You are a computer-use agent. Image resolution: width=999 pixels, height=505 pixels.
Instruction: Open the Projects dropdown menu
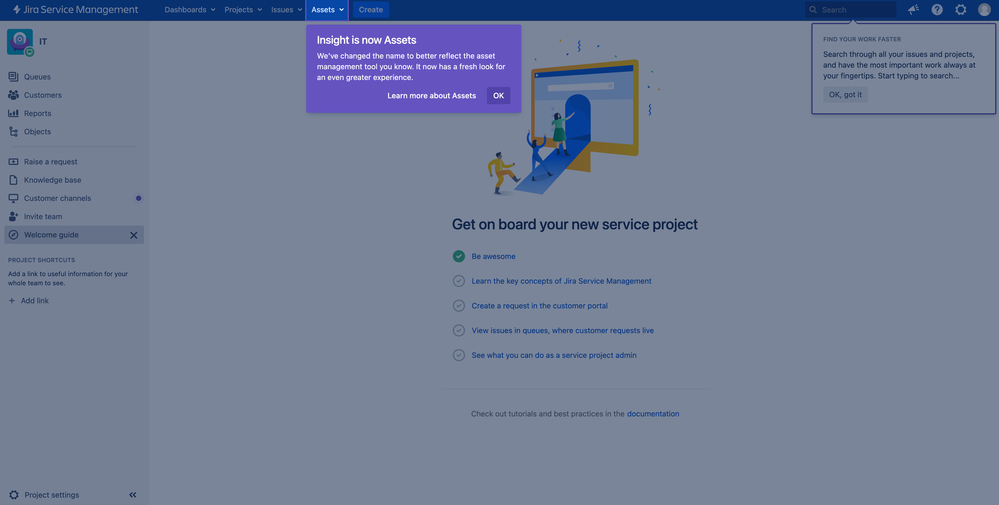(243, 10)
